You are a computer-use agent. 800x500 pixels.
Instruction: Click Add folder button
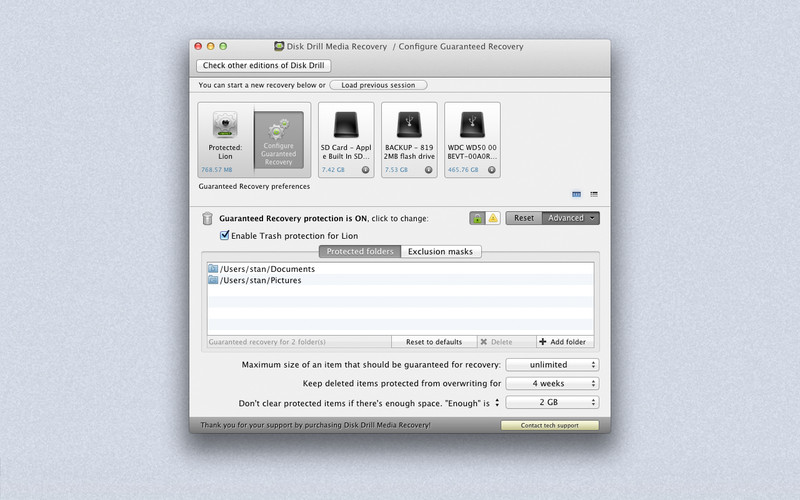(x=565, y=342)
